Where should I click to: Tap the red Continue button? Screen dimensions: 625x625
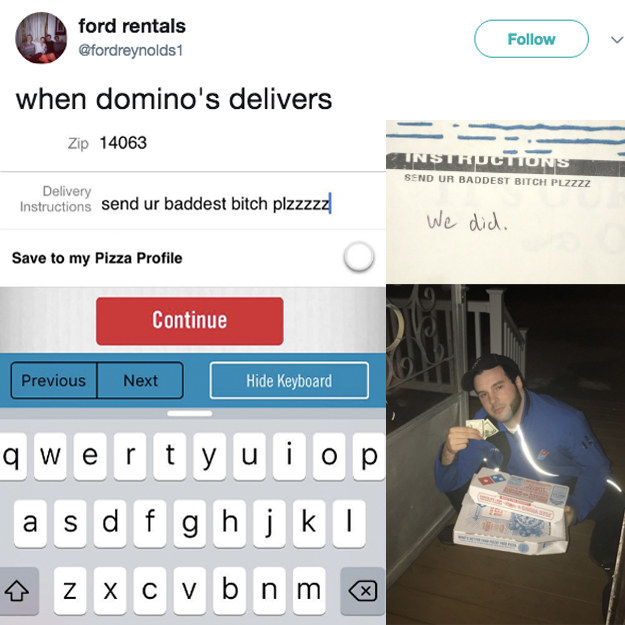pyautogui.click(x=190, y=321)
